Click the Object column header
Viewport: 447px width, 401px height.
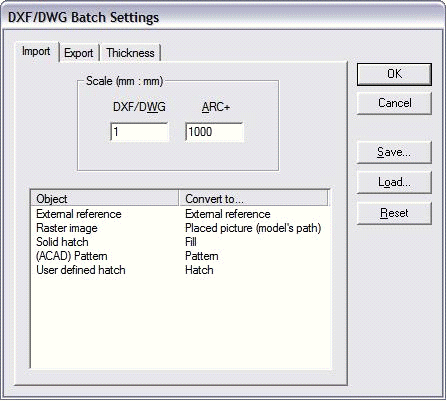pyautogui.click(x=104, y=199)
